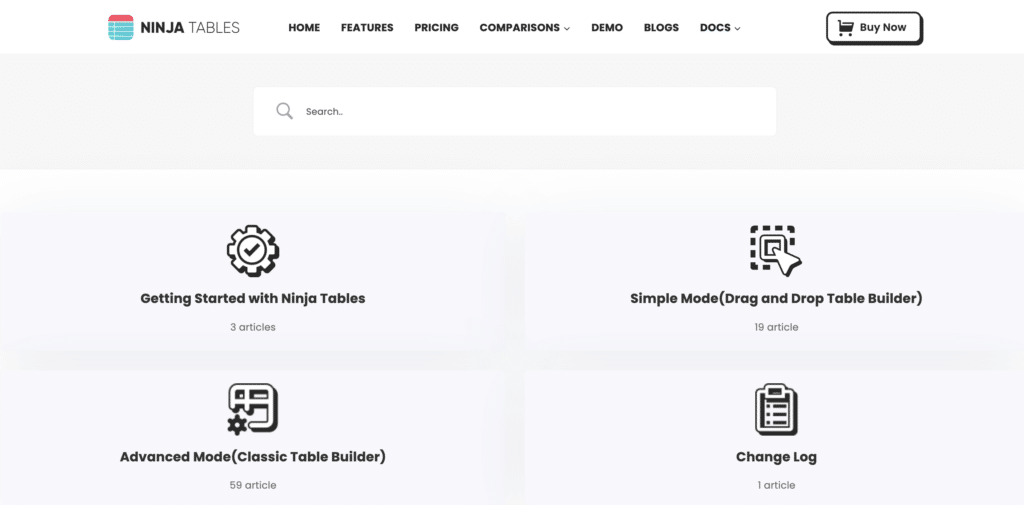
Task: Open the gear checkmark Getting Started icon
Action: pyautogui.click(x=253, y=250)
